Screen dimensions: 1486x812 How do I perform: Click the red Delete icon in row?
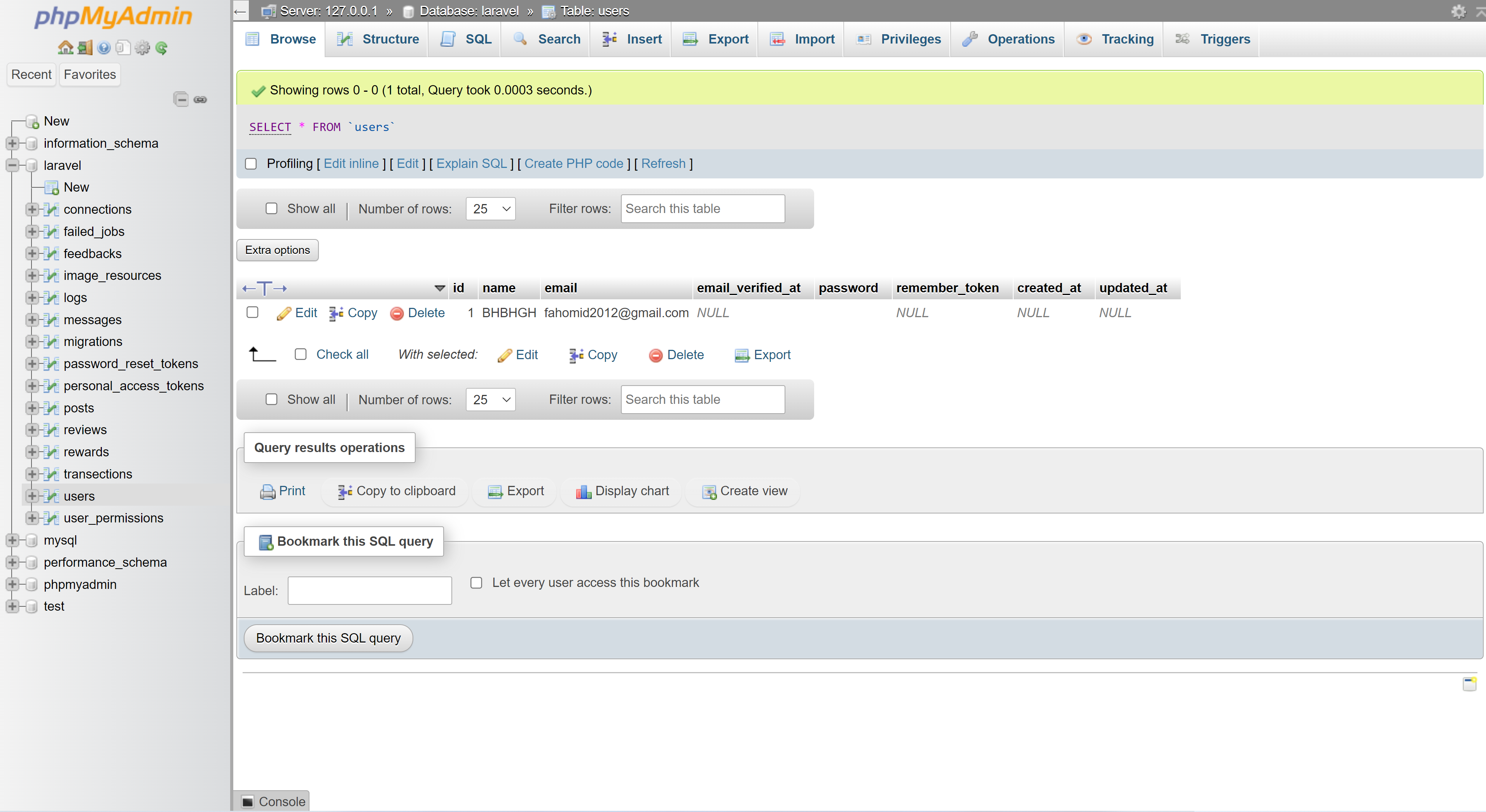397,313
